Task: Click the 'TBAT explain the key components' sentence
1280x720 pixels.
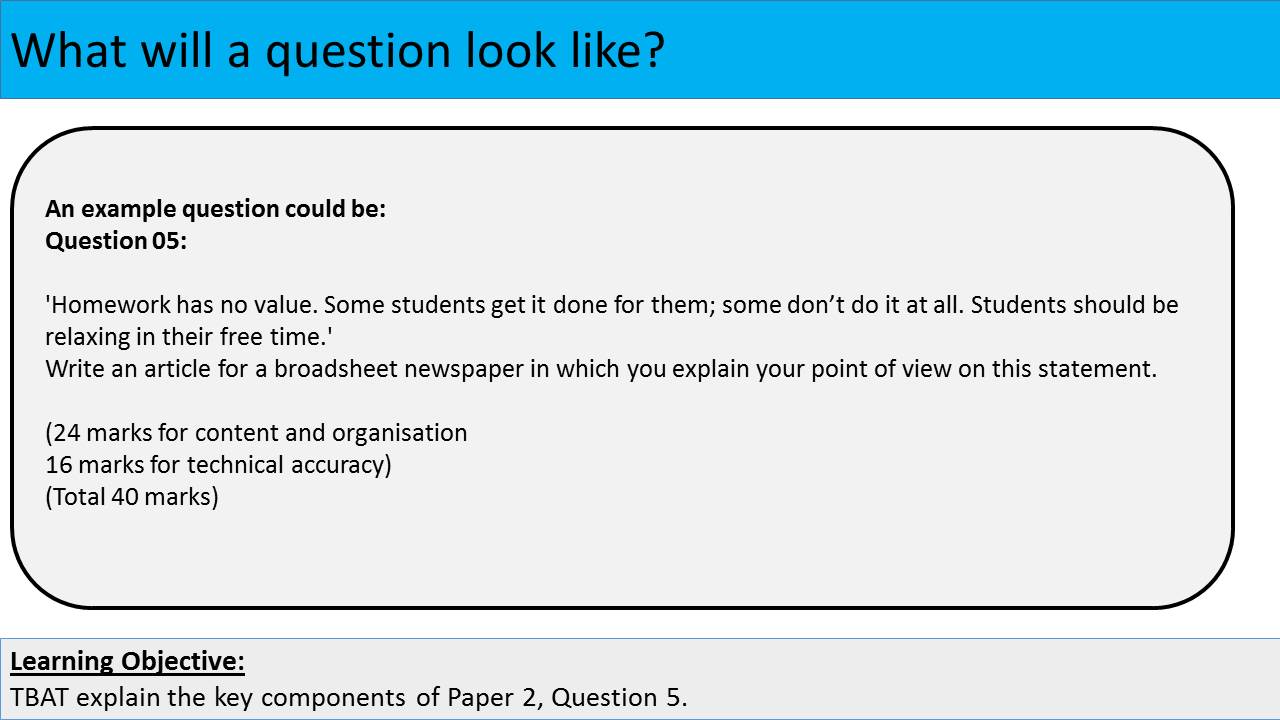Action: pyautogui.click(x=212, y=697)
